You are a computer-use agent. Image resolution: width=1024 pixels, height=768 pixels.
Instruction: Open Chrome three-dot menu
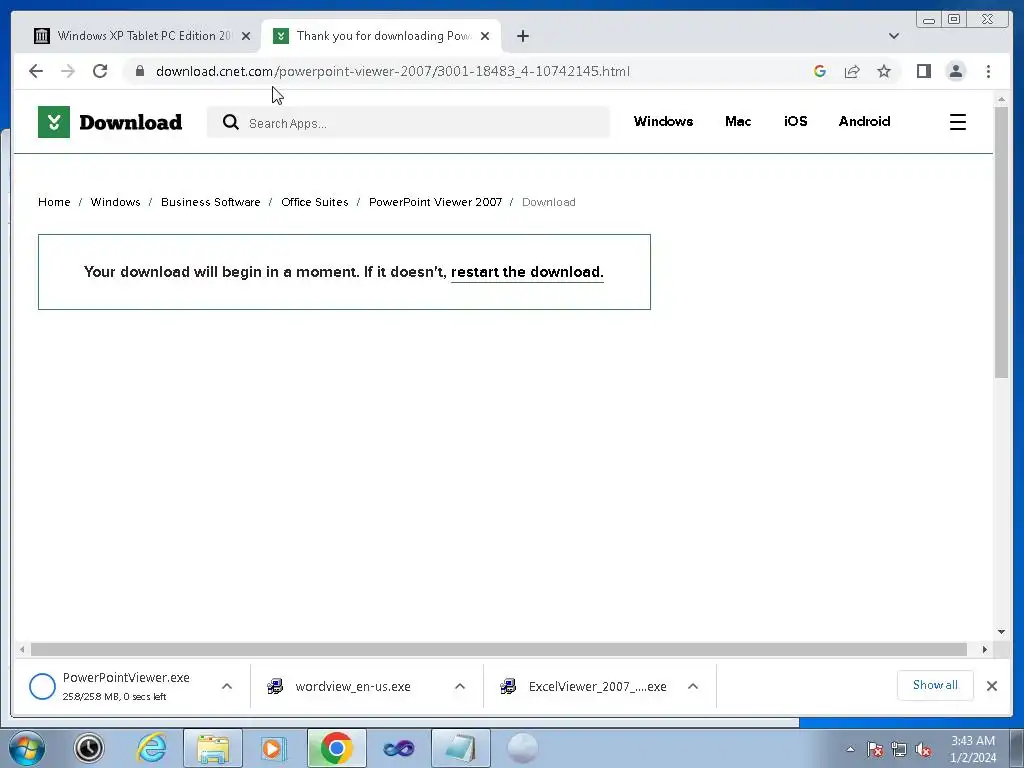[x=988, y=71]
